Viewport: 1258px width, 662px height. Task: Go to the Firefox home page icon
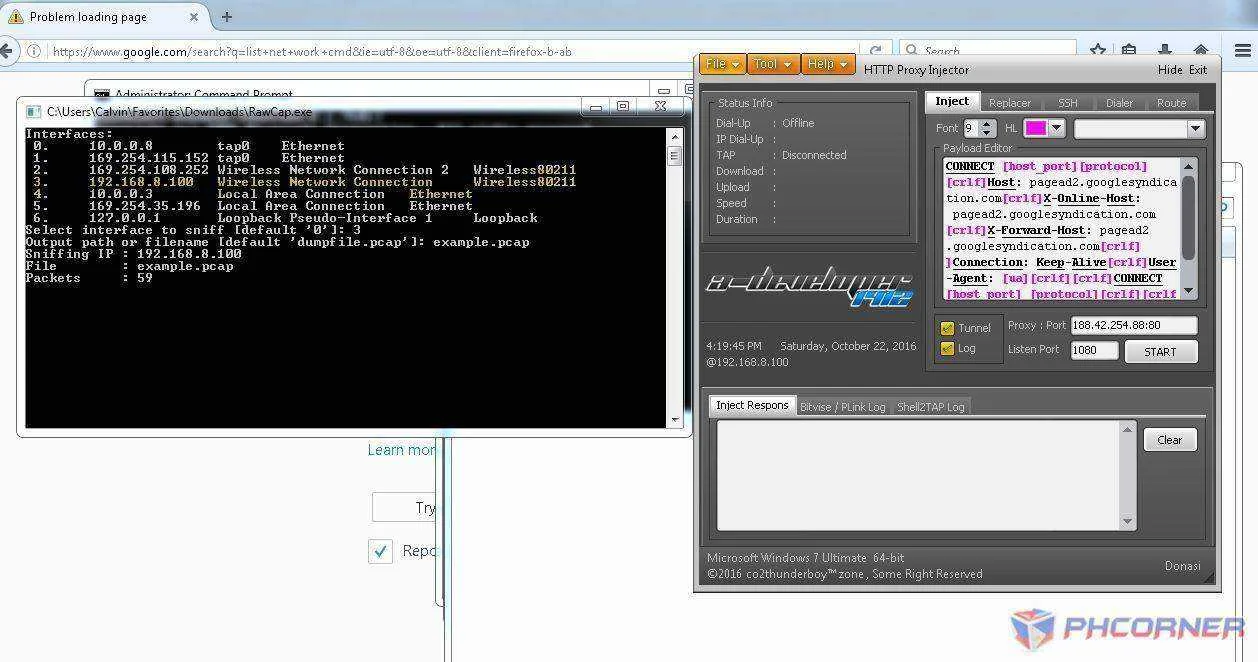(x=1200, y=51)
